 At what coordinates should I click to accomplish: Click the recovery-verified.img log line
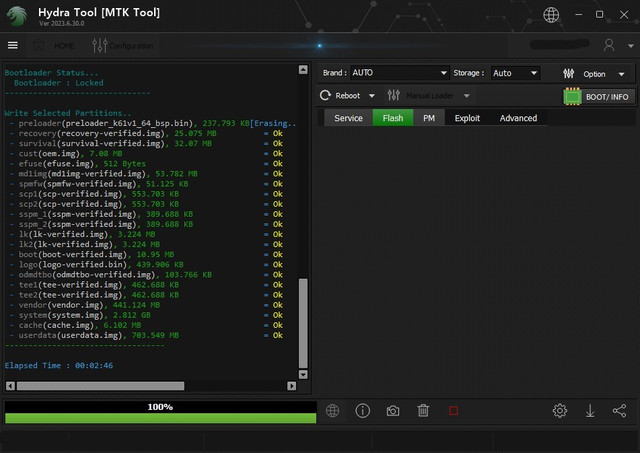point(146,133)
